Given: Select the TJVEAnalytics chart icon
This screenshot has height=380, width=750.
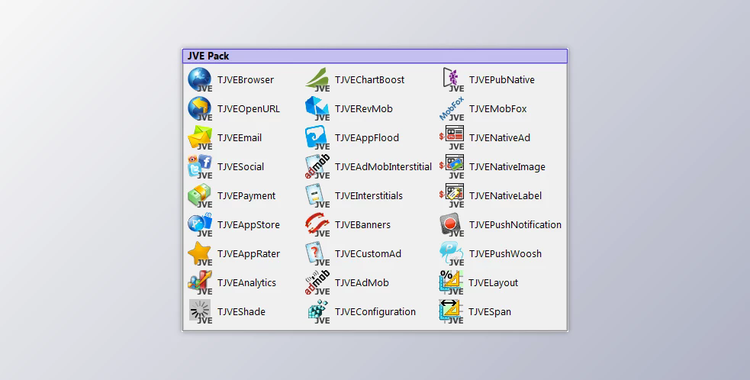Looking at the screenshot, I should coord(200,283).
